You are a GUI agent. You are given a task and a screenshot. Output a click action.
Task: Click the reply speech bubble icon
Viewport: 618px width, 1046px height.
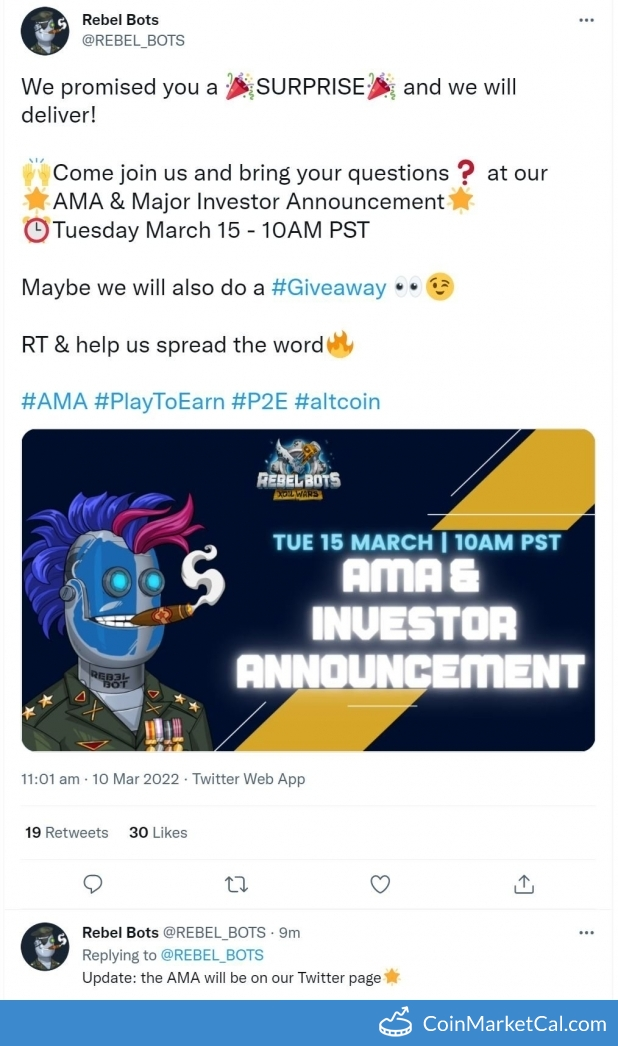[93, 884]
